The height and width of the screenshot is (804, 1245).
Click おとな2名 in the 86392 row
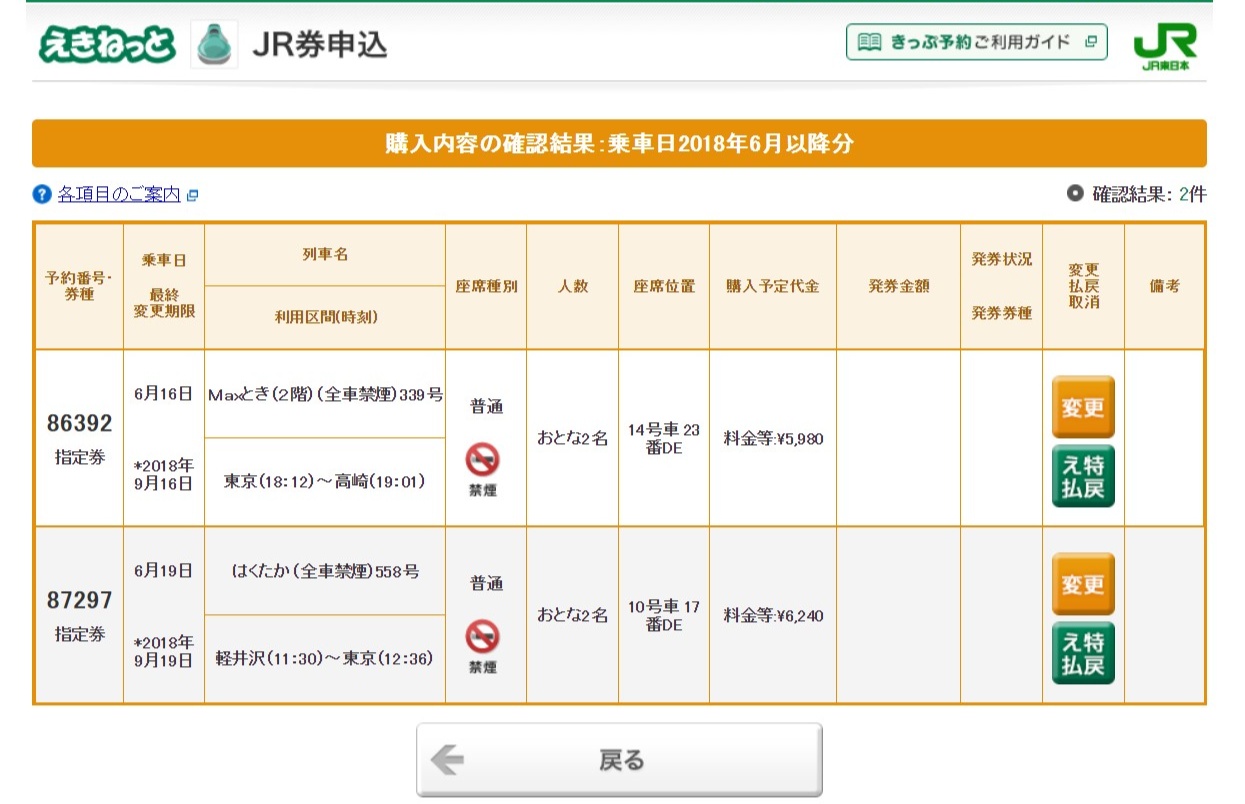click(x=572, y=438)
